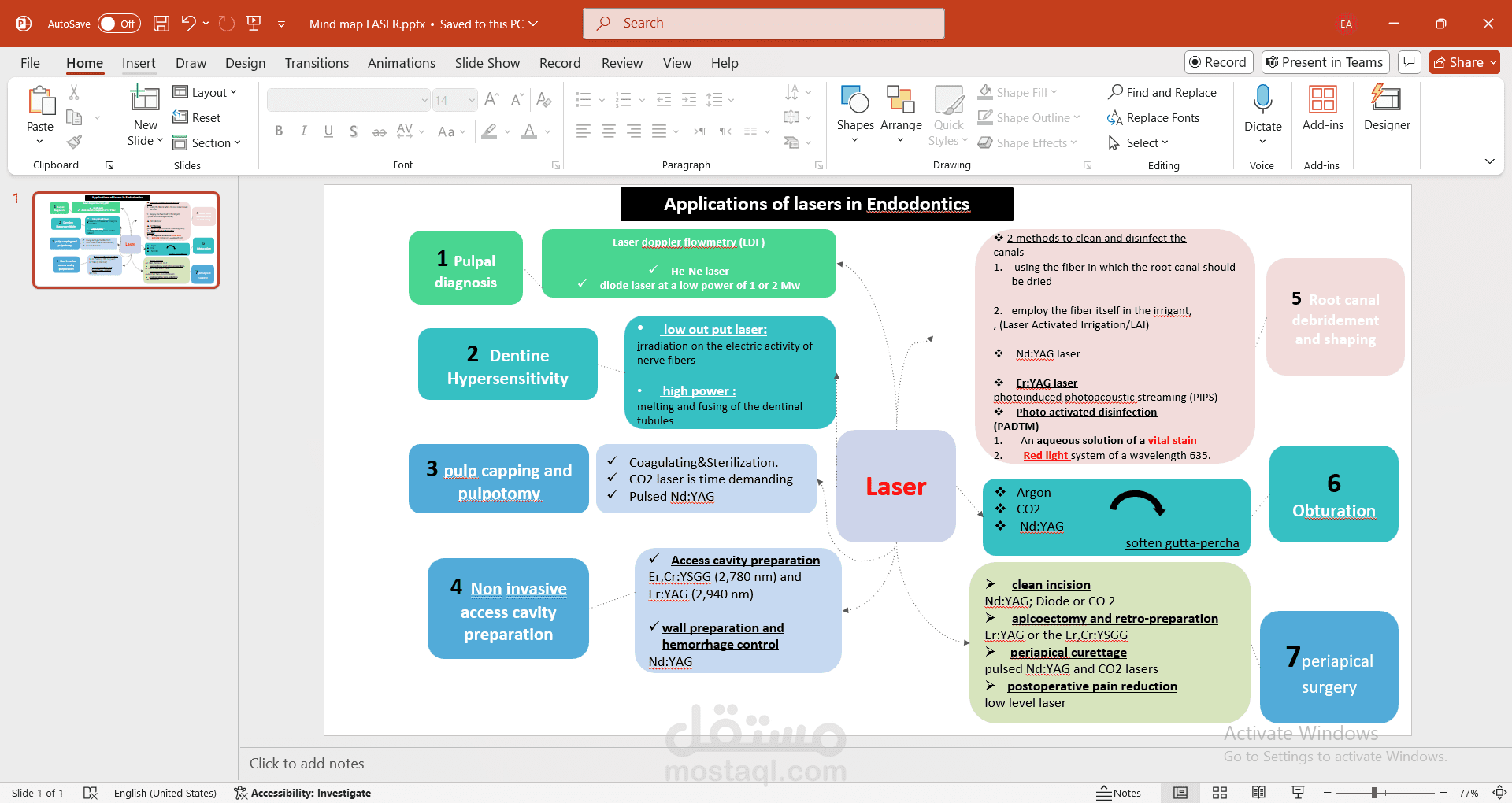Image resolution: width=1512 pixels, height=803 pixels.
Task: Toggle Italic formatting
Action: tap(303, 131)
